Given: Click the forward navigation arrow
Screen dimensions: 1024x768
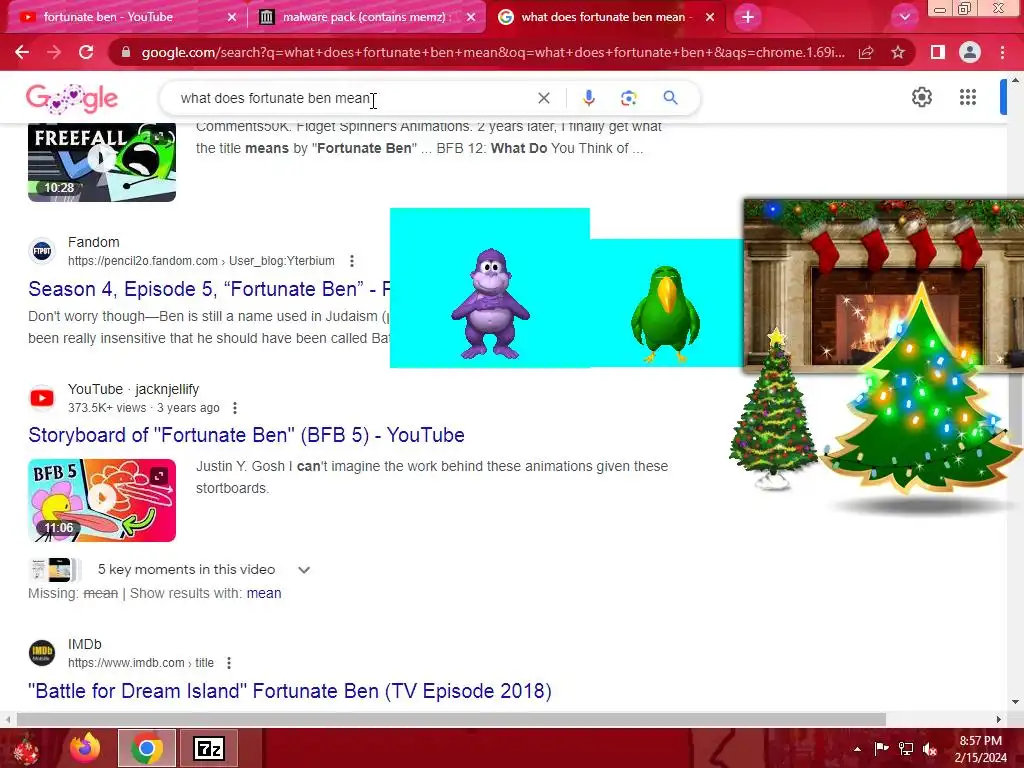Looking at the screenshot, I should pos(54,52).
